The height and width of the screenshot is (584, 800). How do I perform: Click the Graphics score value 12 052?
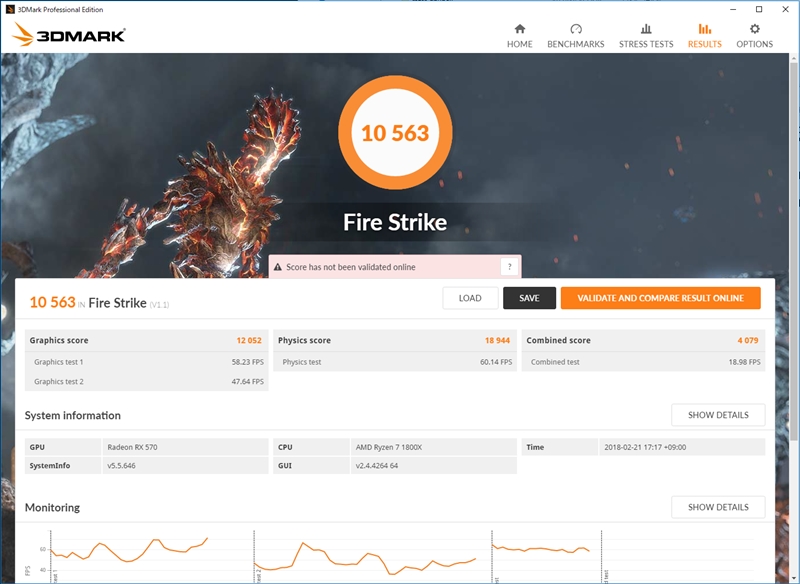click(248, 340)
